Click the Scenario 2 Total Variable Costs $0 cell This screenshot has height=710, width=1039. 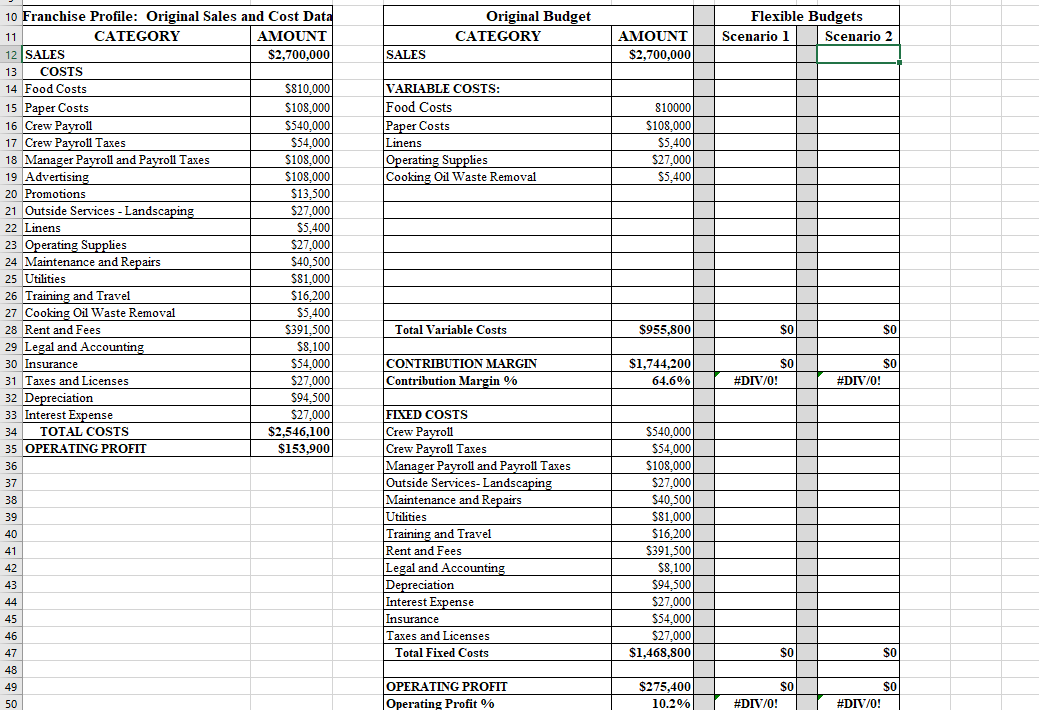pyautogui.click(x=858, y=329)
